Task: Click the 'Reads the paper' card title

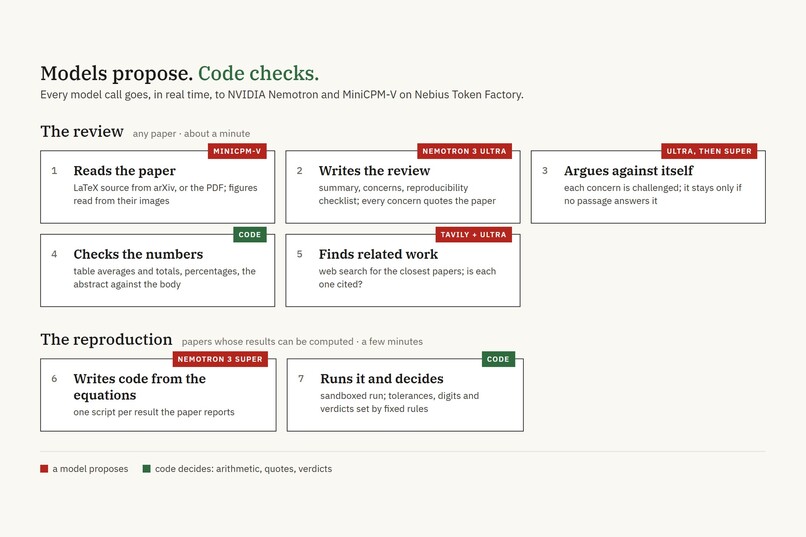Action: click(x=124, y=171)
